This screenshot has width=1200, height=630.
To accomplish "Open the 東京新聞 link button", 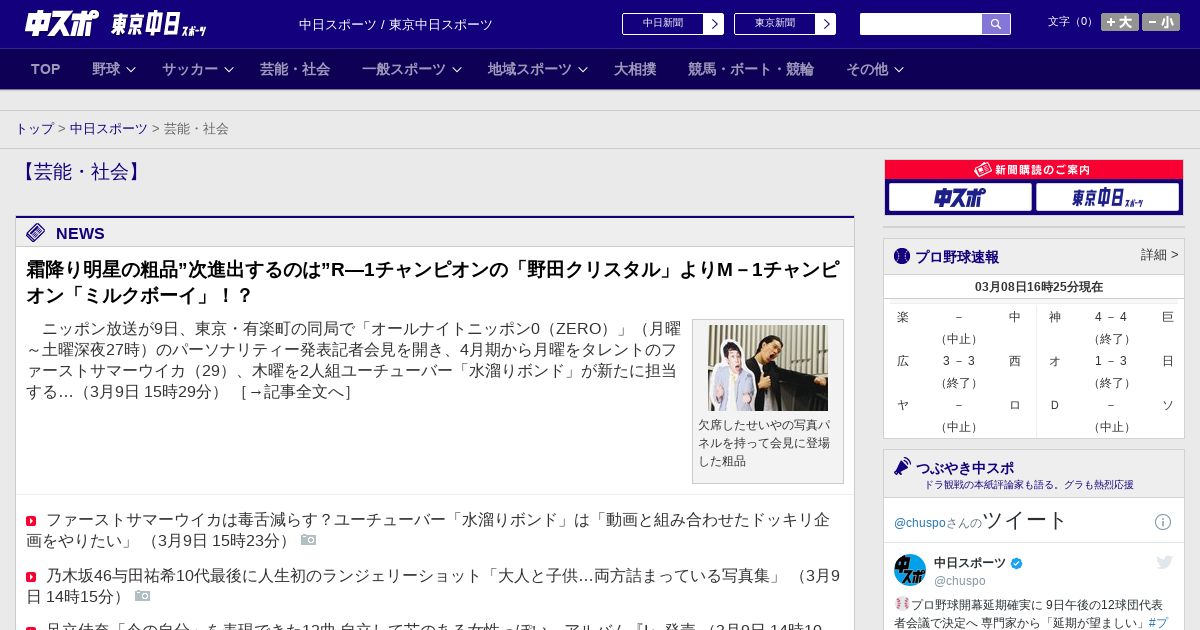I will [x=775, y=24].
